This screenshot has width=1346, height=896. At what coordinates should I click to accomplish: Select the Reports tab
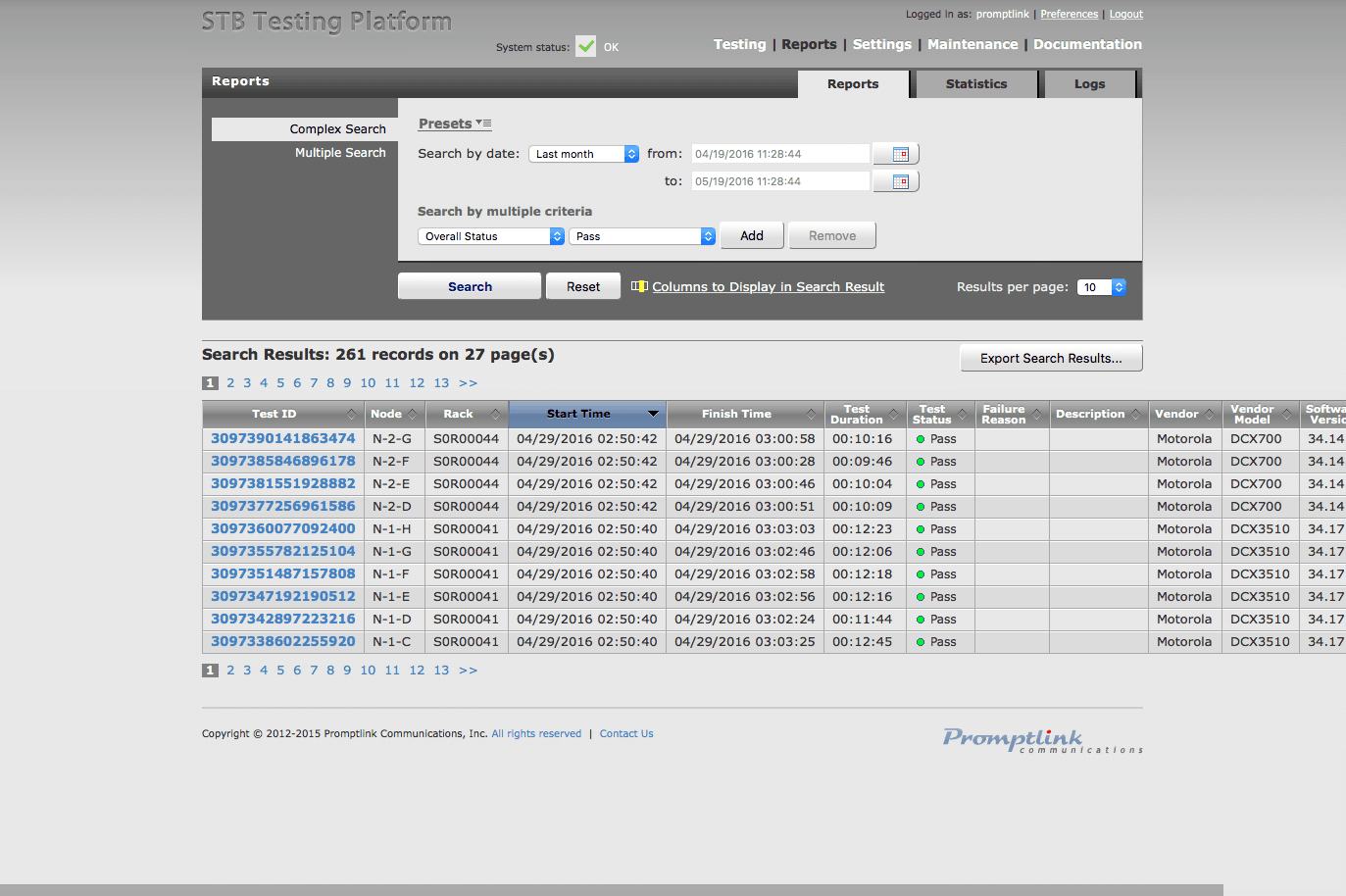(853, 84)
